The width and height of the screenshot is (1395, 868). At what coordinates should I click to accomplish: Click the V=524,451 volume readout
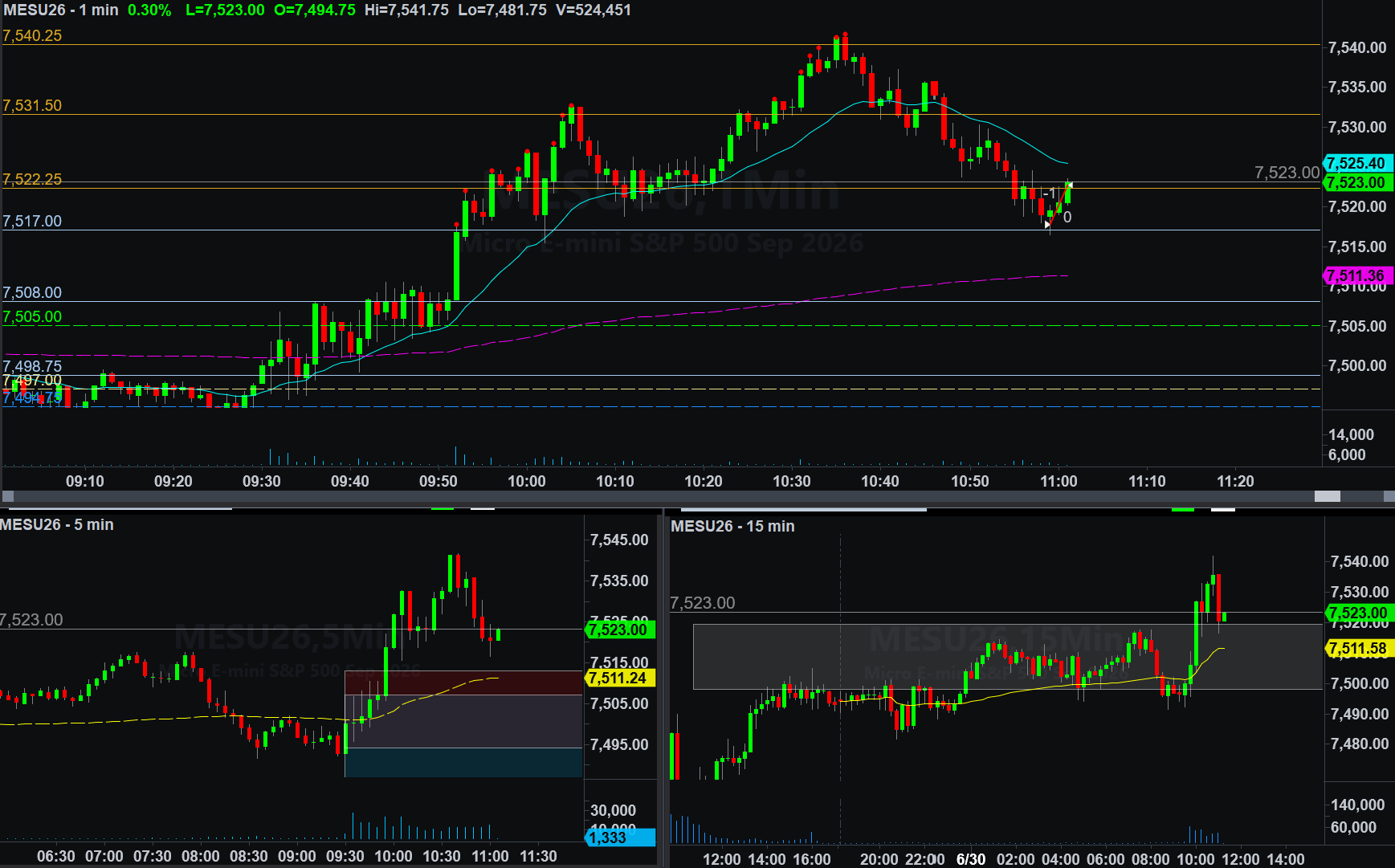(593, 10)
